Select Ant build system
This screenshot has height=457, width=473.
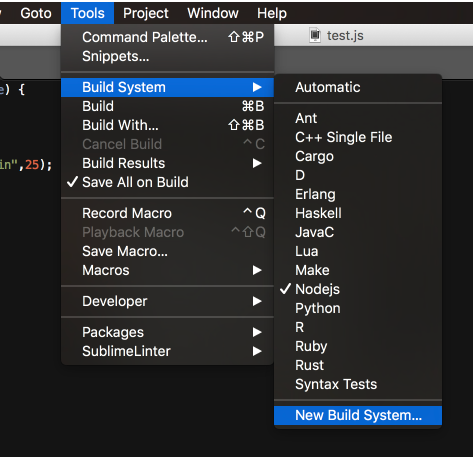pyautogui.click(x=358, y=118)
